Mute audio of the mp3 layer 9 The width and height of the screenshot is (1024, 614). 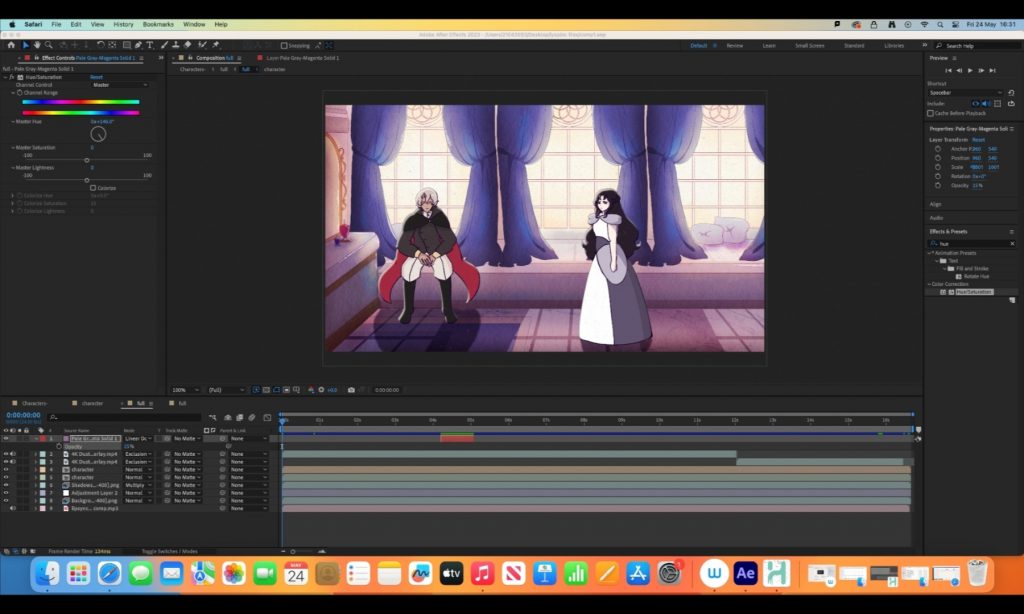[x=12, y=508]
